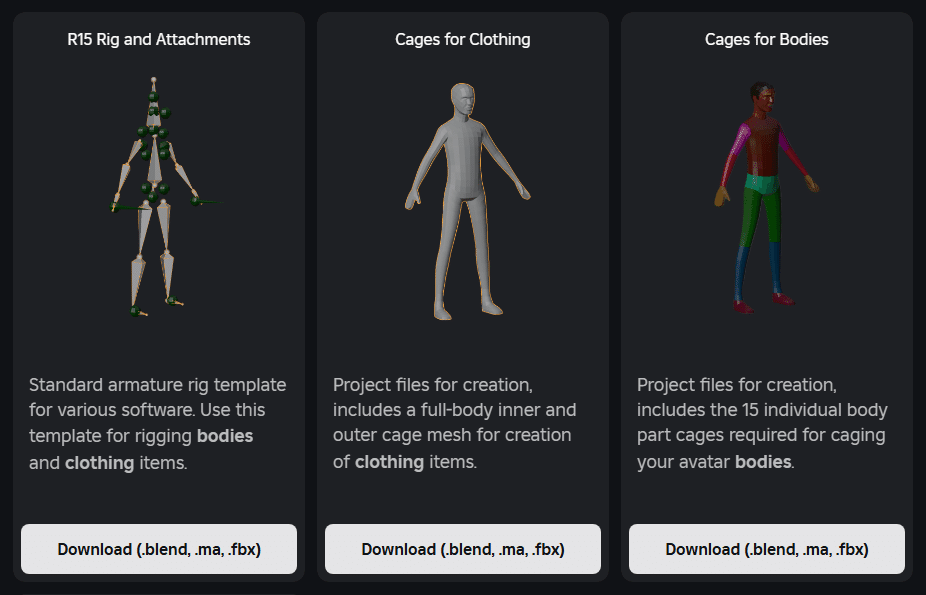Download the Cages for Clothing files
This screenshot has height=595, width=926.
pyautogui.click(x=463, y=549)
